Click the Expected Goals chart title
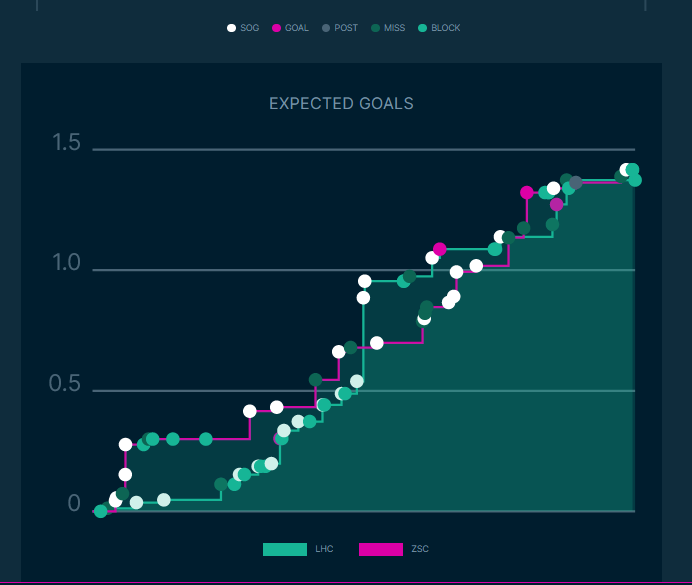 click(x=341, y=104)
